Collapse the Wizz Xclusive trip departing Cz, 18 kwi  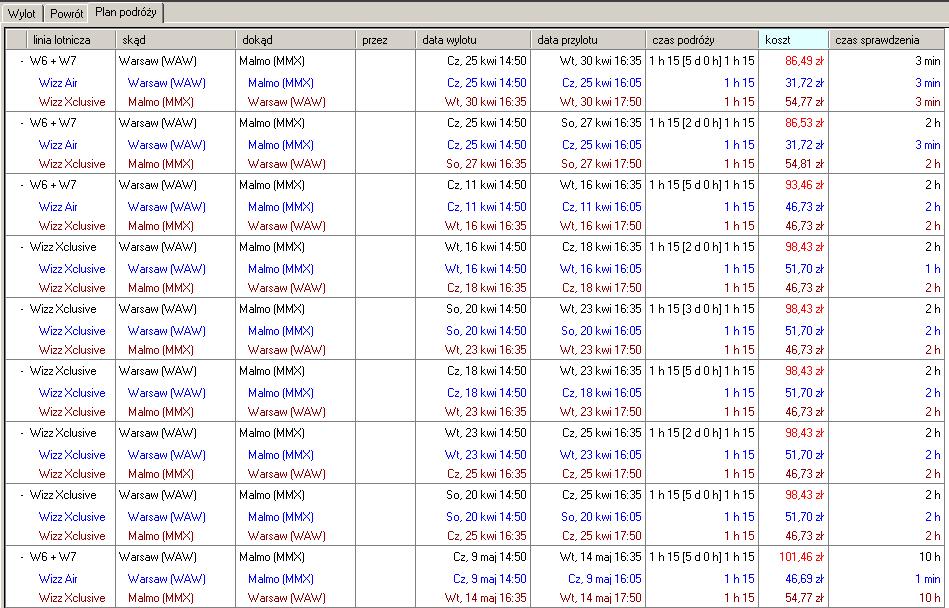(22, 371)
